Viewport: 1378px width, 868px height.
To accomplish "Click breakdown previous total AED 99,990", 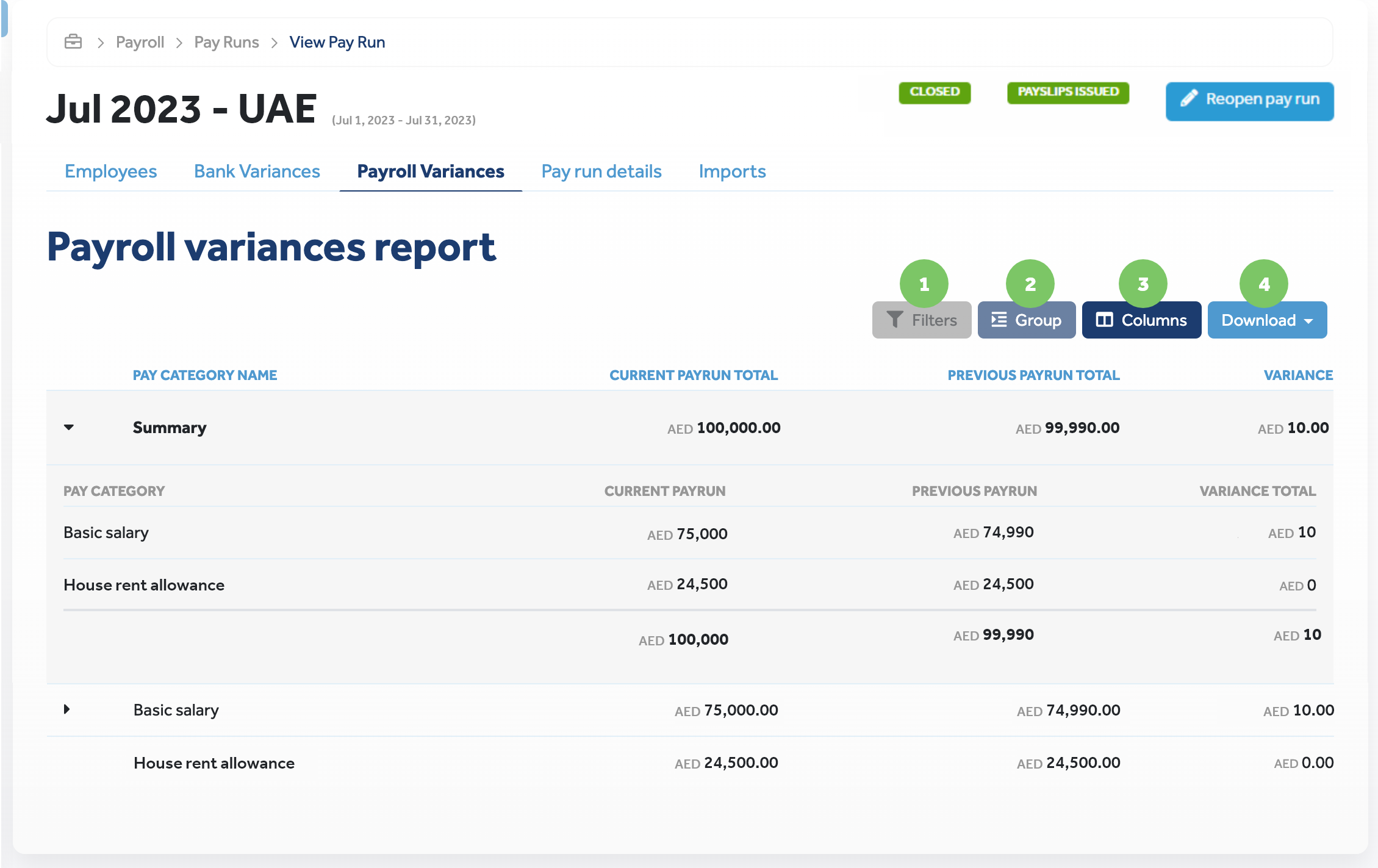I will click(993, 634).
